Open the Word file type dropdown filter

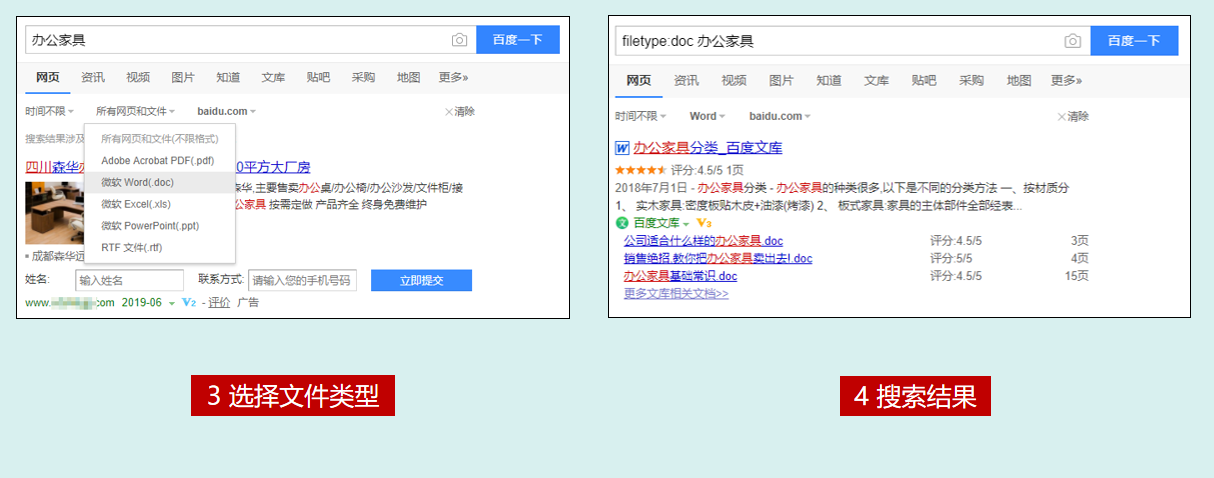[x=707, y=117]
